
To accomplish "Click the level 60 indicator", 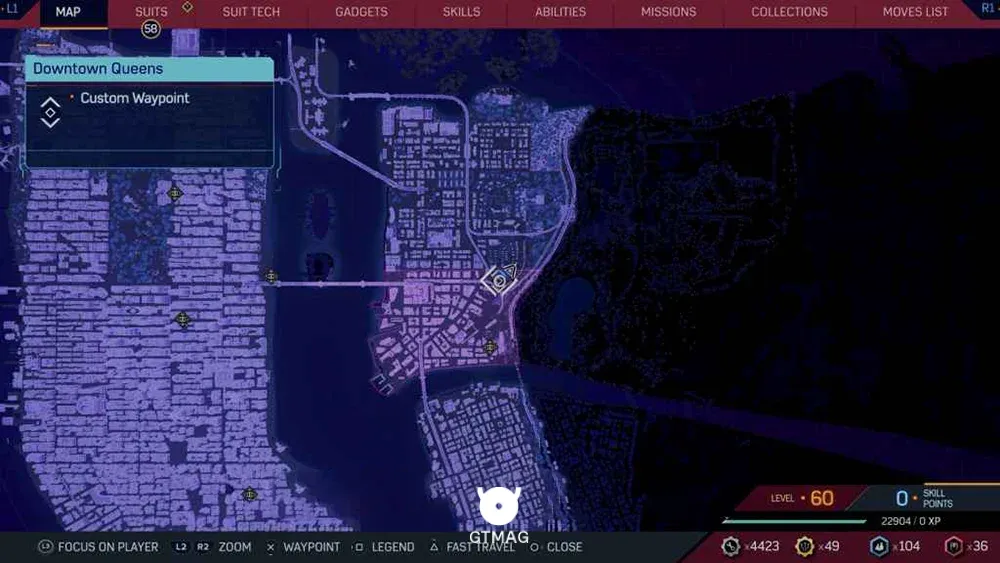I will click(802, 498).
